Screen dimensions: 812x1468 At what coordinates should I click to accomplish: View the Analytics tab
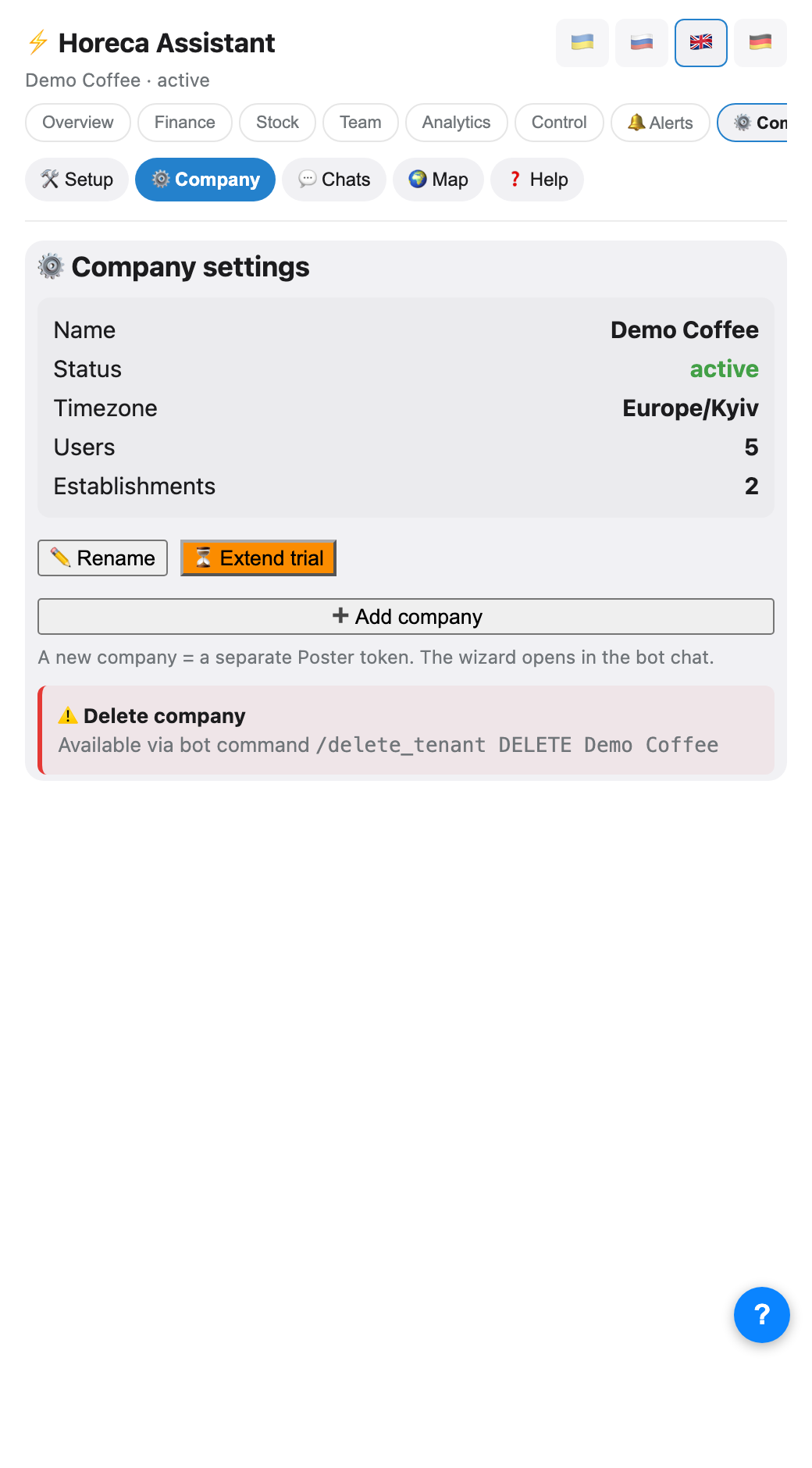pos(457,123)
